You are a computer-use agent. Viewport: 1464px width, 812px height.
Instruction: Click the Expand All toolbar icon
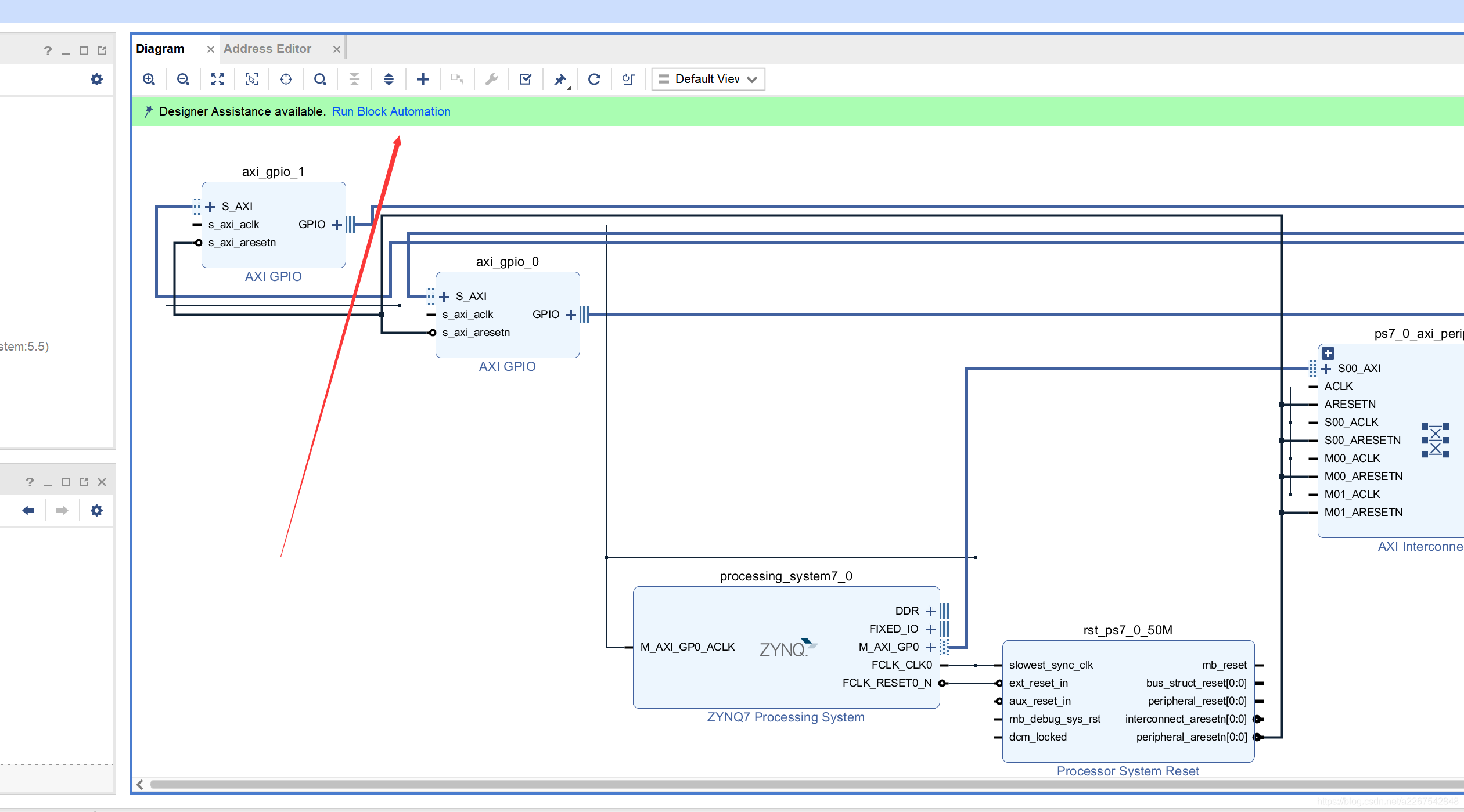[x=389, y=80]
